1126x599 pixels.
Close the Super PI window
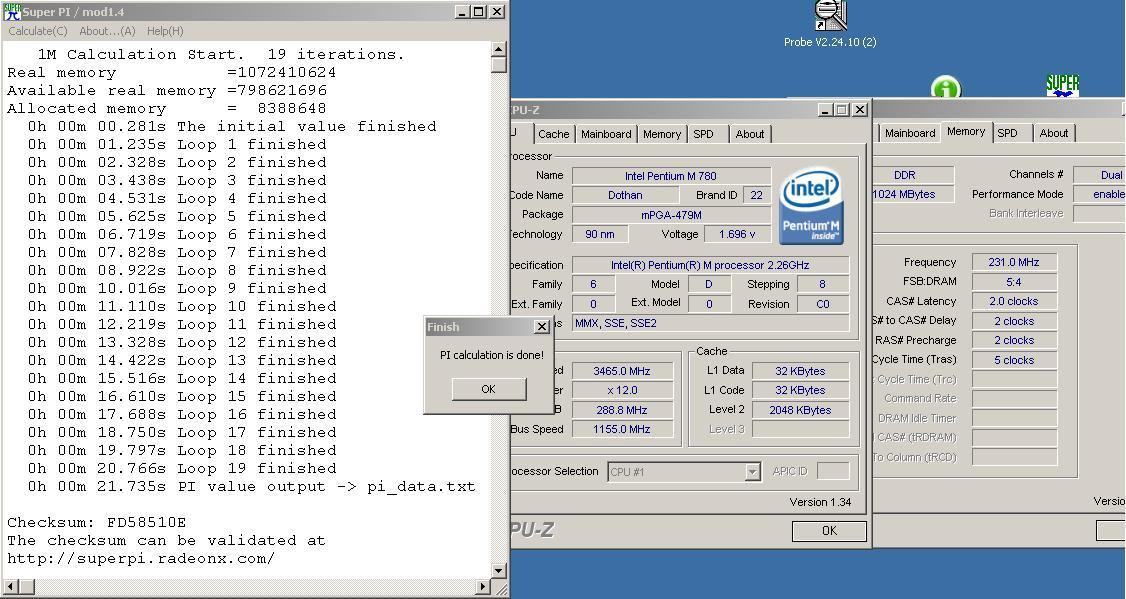(x=496, y=11)
